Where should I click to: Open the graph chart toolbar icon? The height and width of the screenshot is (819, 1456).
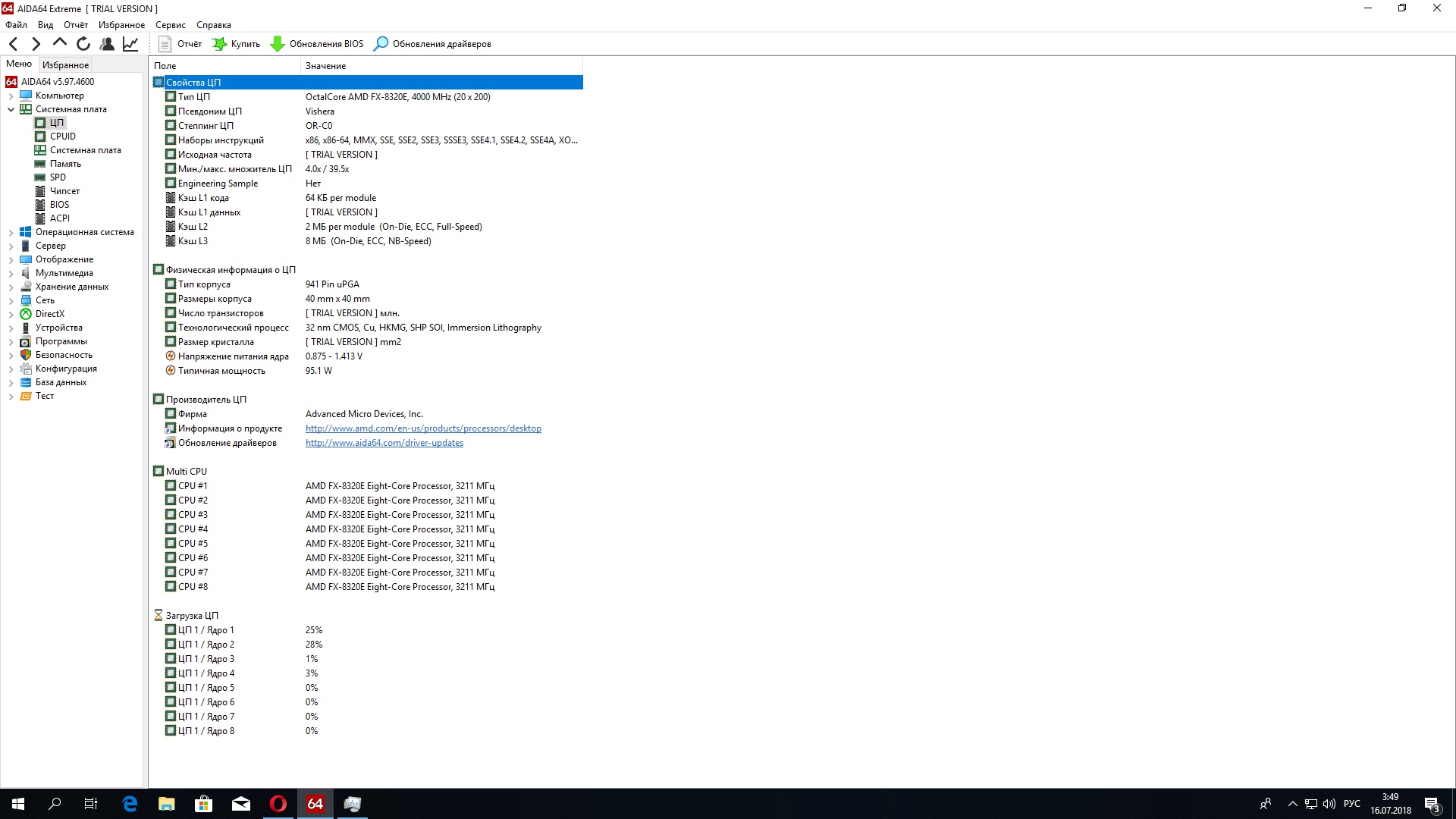[130, 44]
